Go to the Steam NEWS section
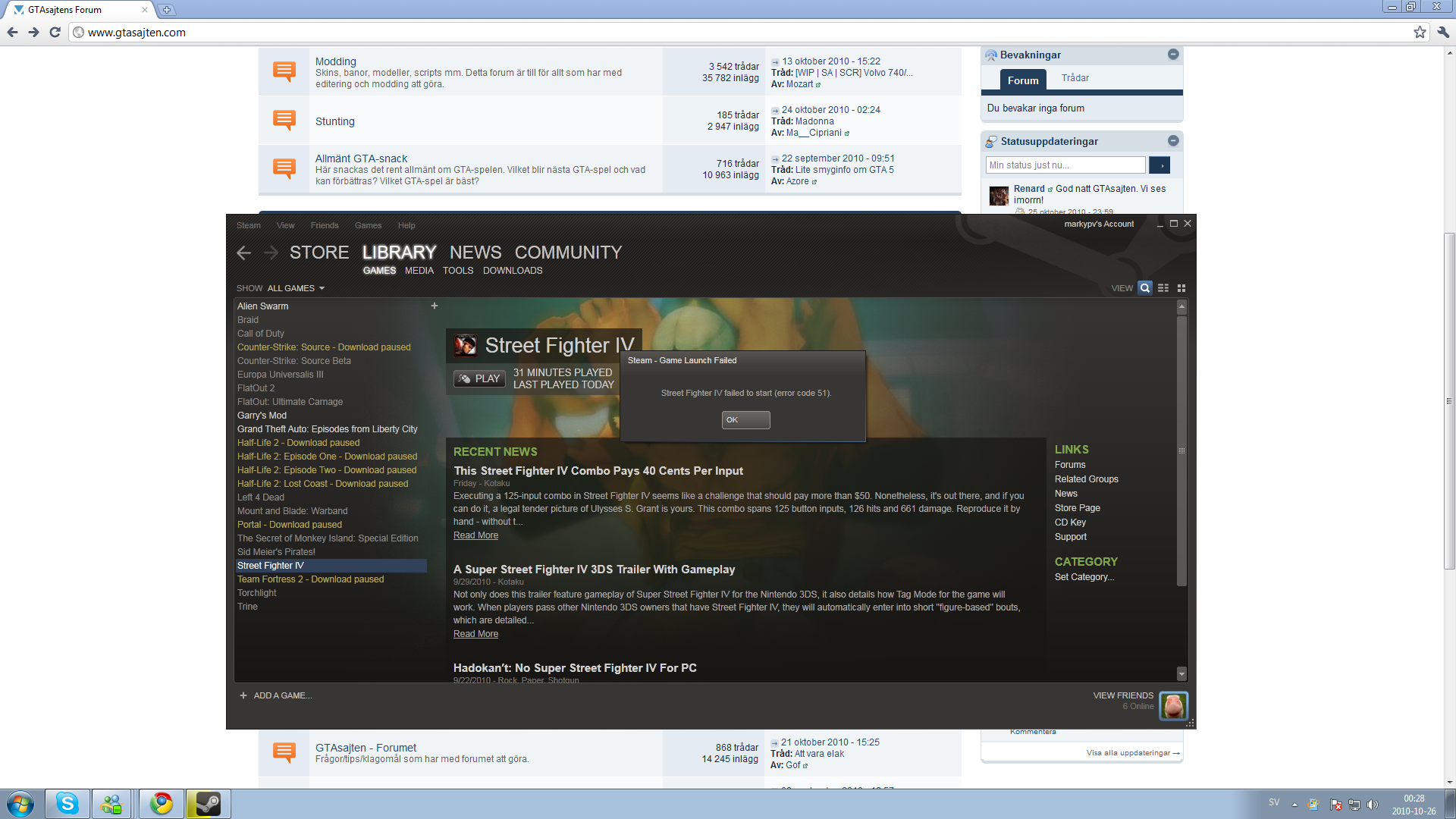Viewport: 1456px width, 819px height. 475,253
